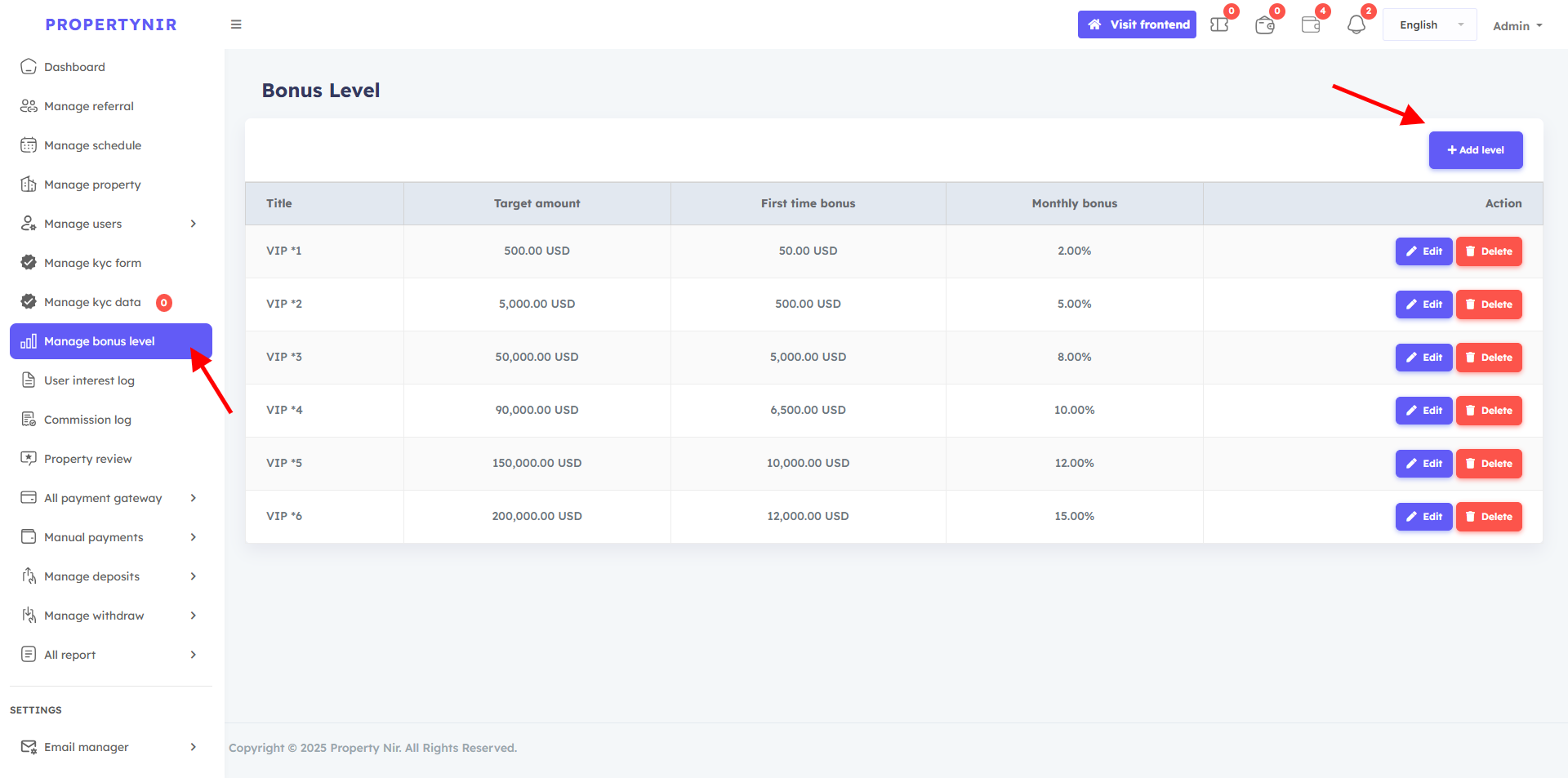
Task: Open the notification bell icon
Action: 1356,25
